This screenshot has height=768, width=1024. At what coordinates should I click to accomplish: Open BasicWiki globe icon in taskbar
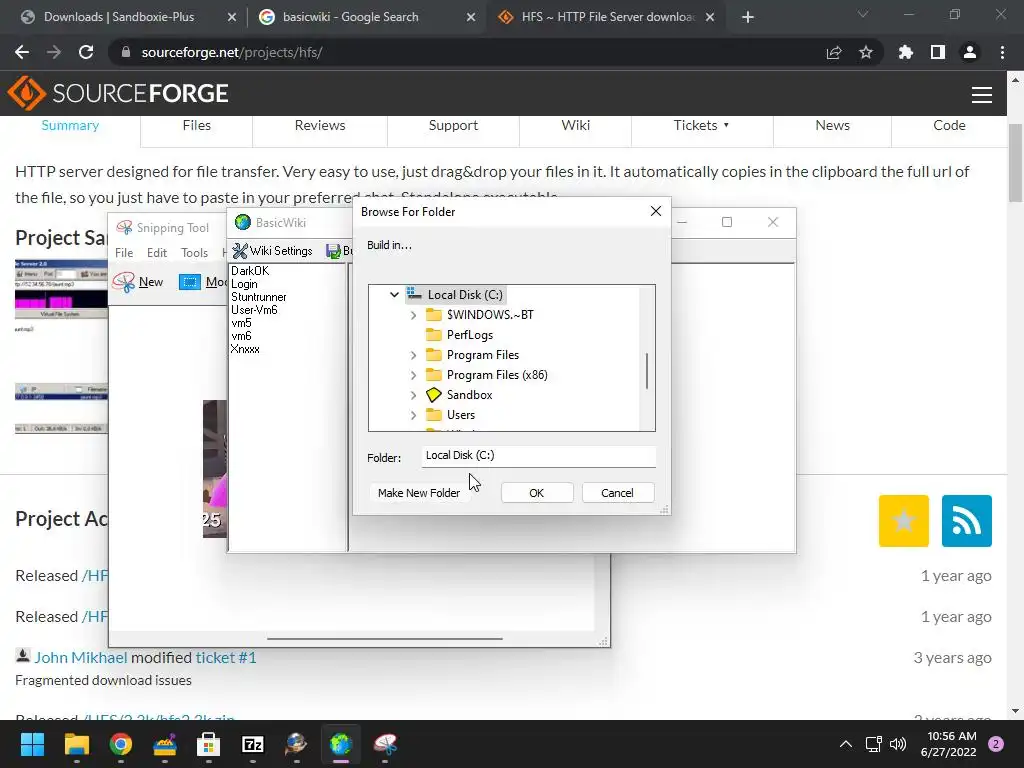(340, 744)
